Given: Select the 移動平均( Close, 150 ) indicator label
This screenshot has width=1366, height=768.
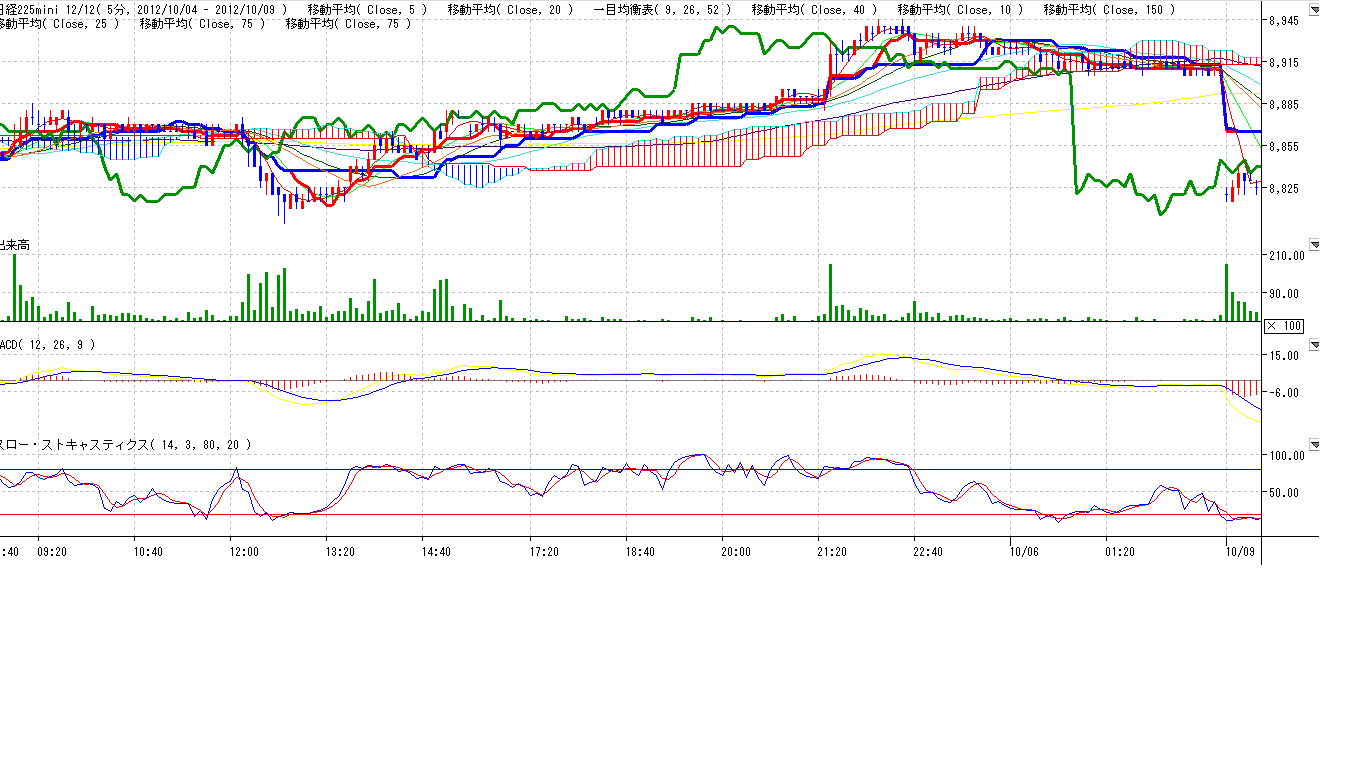Looking at the screenshot, I should pos(1109,10).
